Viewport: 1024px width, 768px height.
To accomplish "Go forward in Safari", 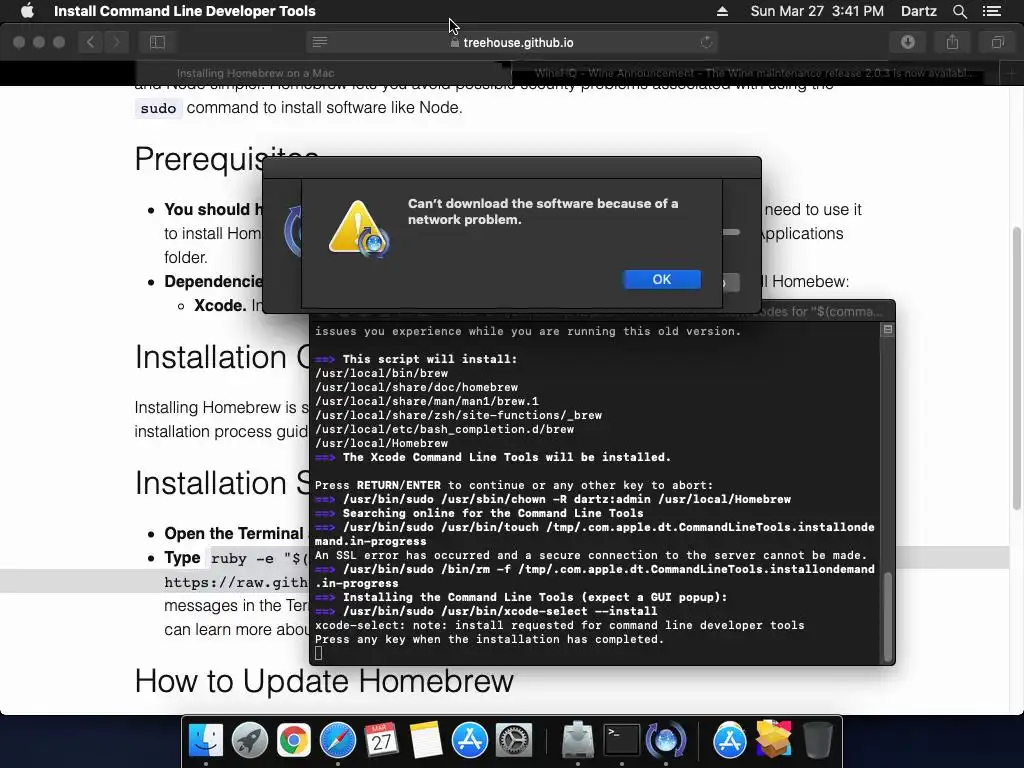I will [116, 42].
